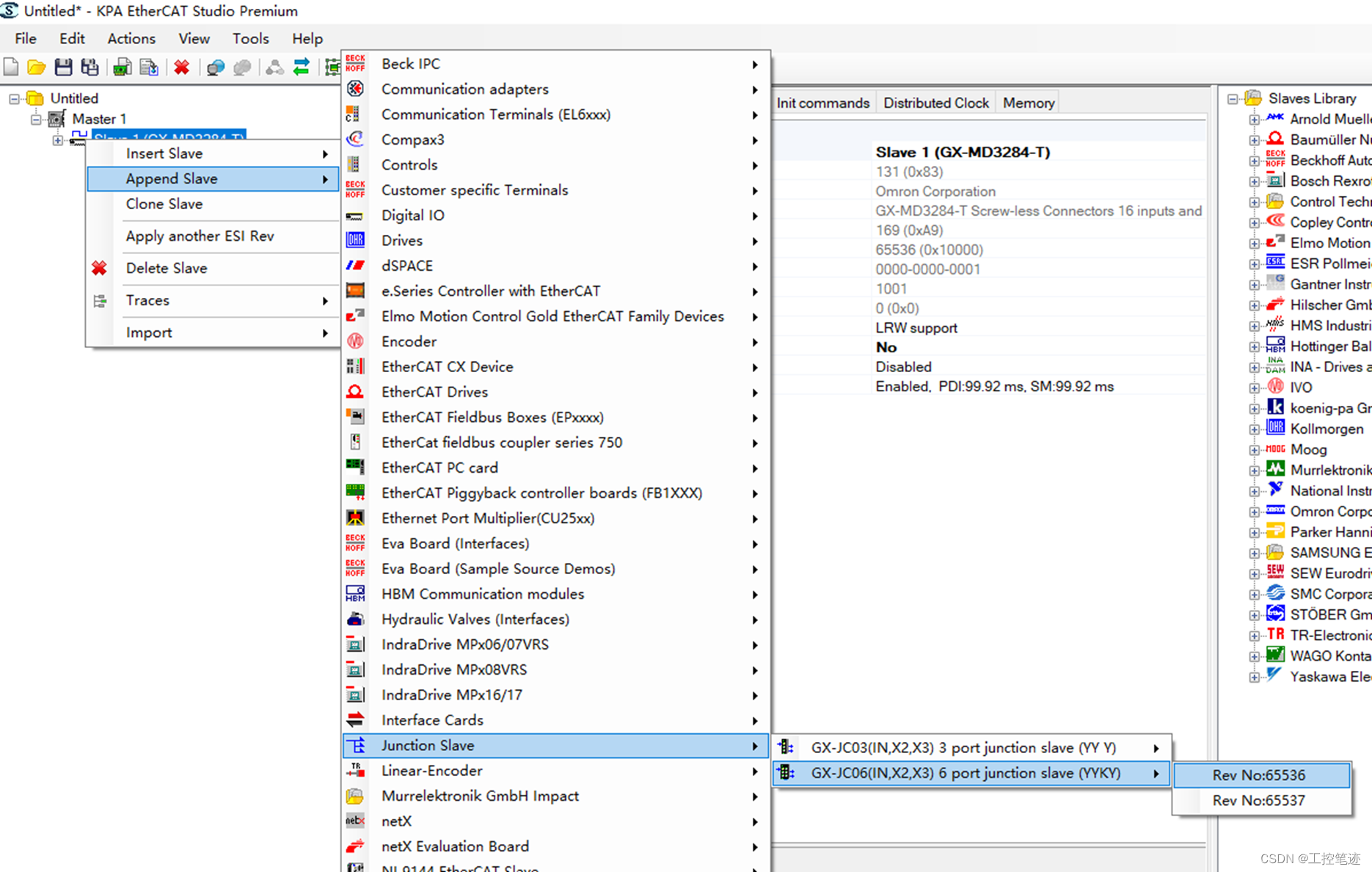Click the network card export toolbar icon
Image resolution: width=1372 pixels, height=872 pixels.
122,68
